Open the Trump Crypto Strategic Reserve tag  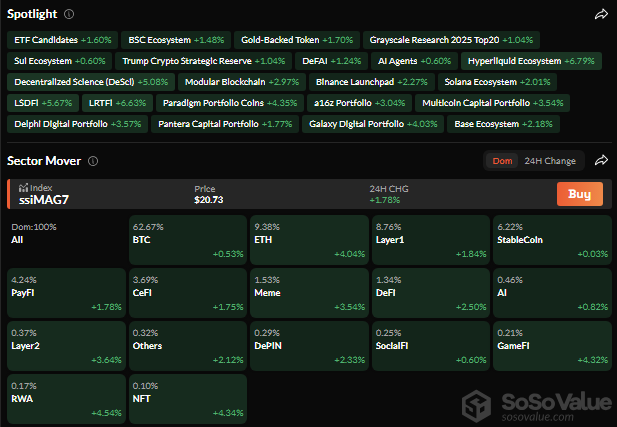tap(203, 61)
